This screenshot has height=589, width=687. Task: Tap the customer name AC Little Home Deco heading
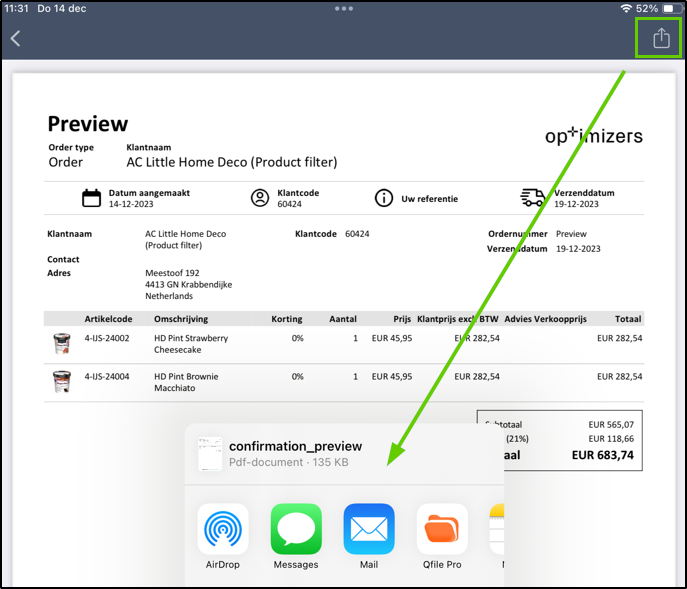(x=232, y=162)
